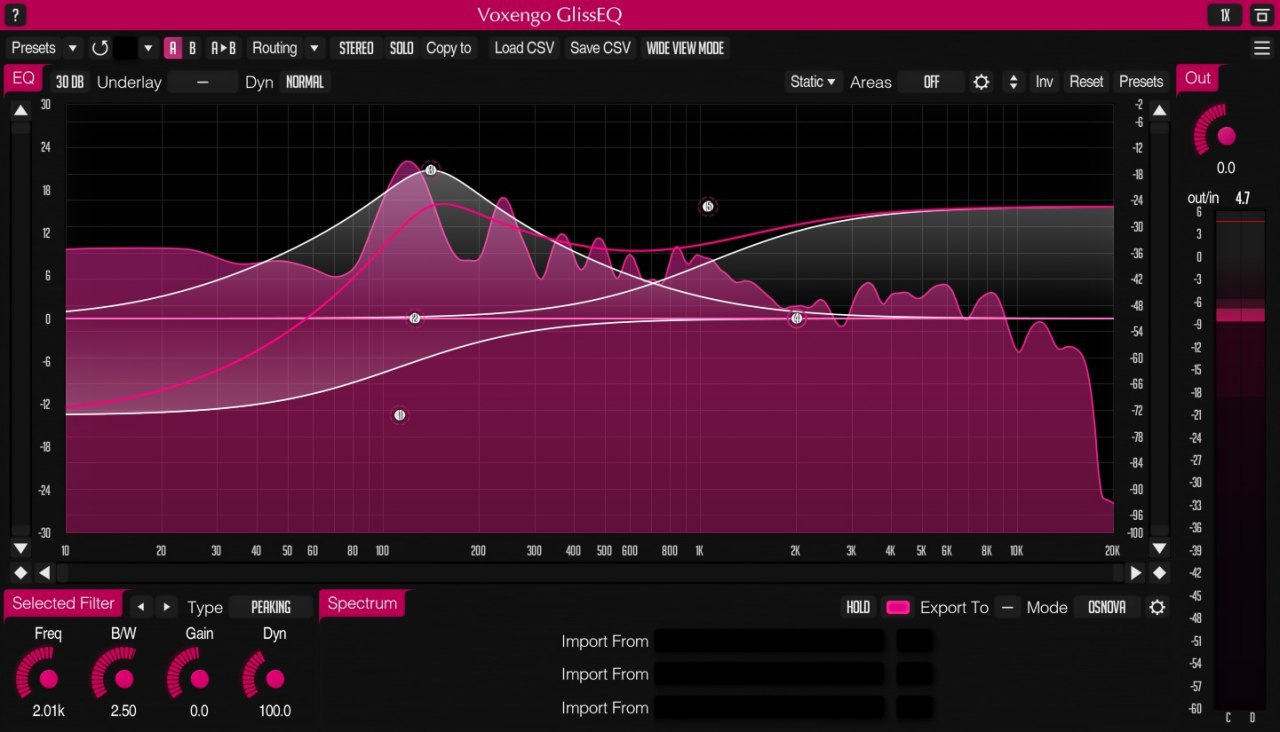This screenshot has height=732, width=1280.
Task: Click the horizontal frequency scrollbar
Action: tap(590, 573)
